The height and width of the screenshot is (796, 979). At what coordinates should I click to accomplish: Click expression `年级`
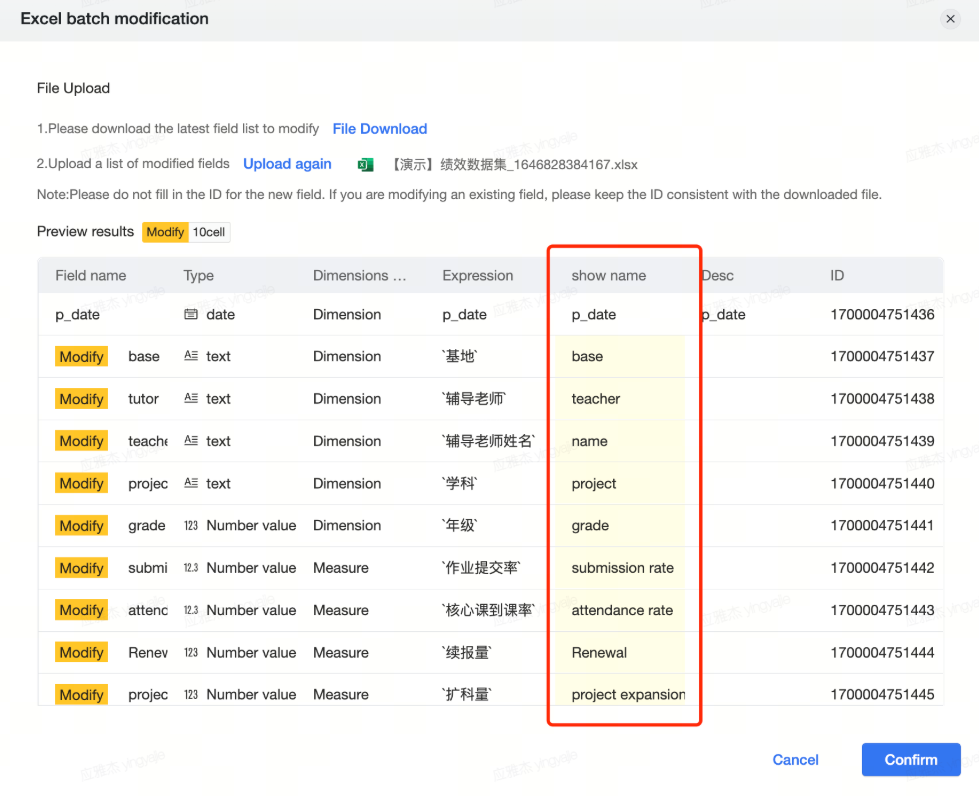click(x=460, y=525)
